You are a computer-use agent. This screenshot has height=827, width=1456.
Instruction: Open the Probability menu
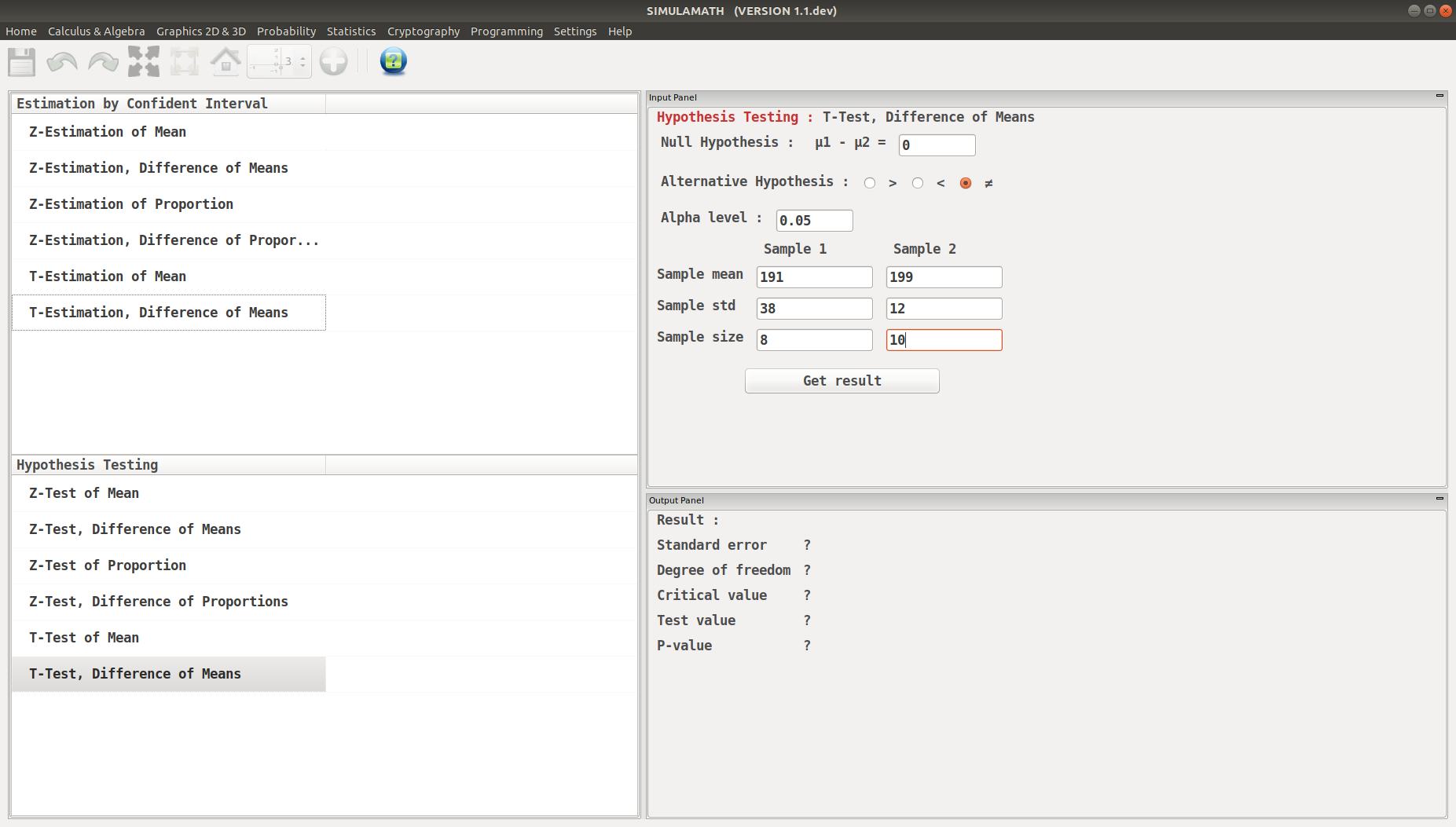click(x=286, y=31)
